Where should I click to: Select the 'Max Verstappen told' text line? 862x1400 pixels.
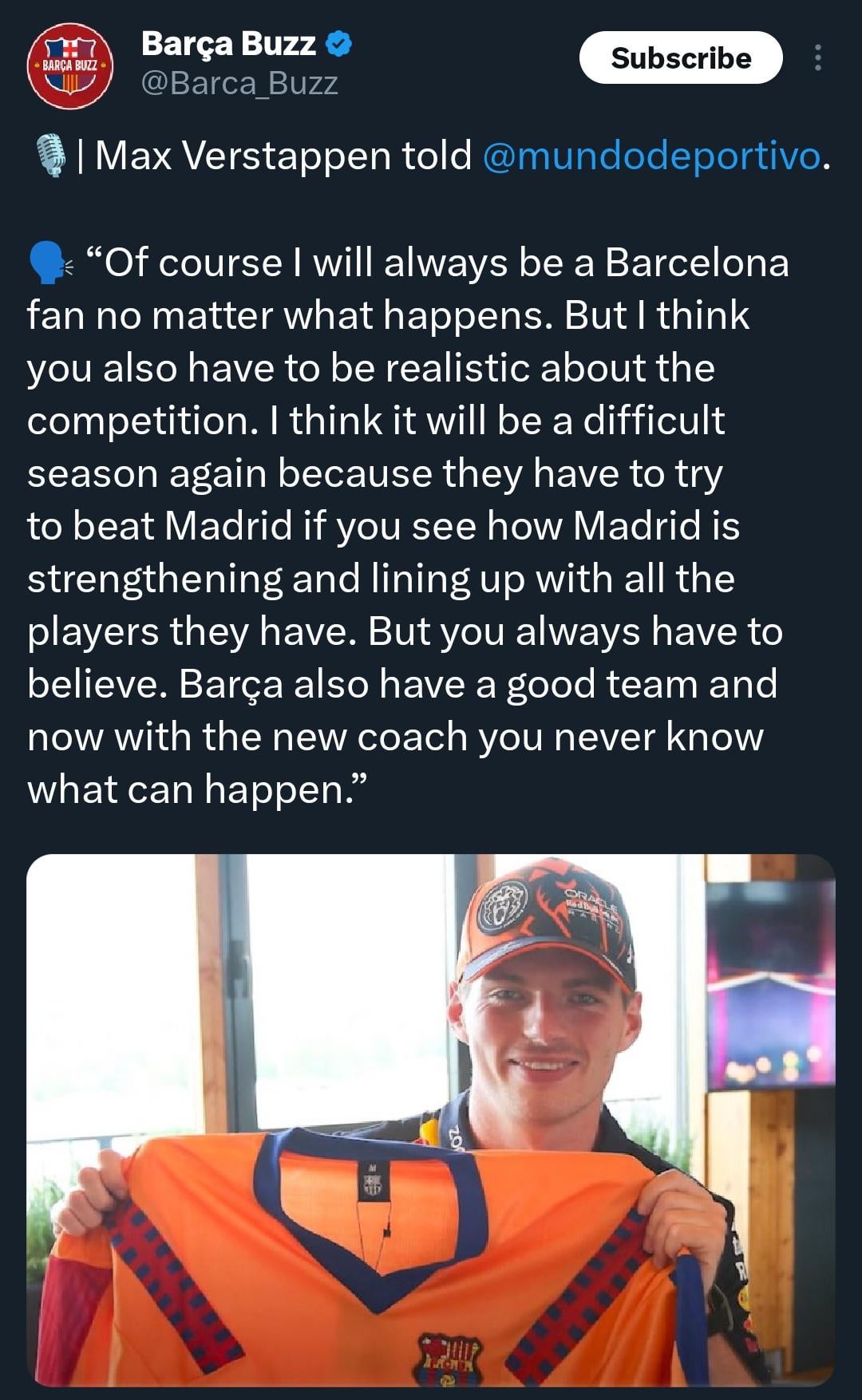(283, 155)
